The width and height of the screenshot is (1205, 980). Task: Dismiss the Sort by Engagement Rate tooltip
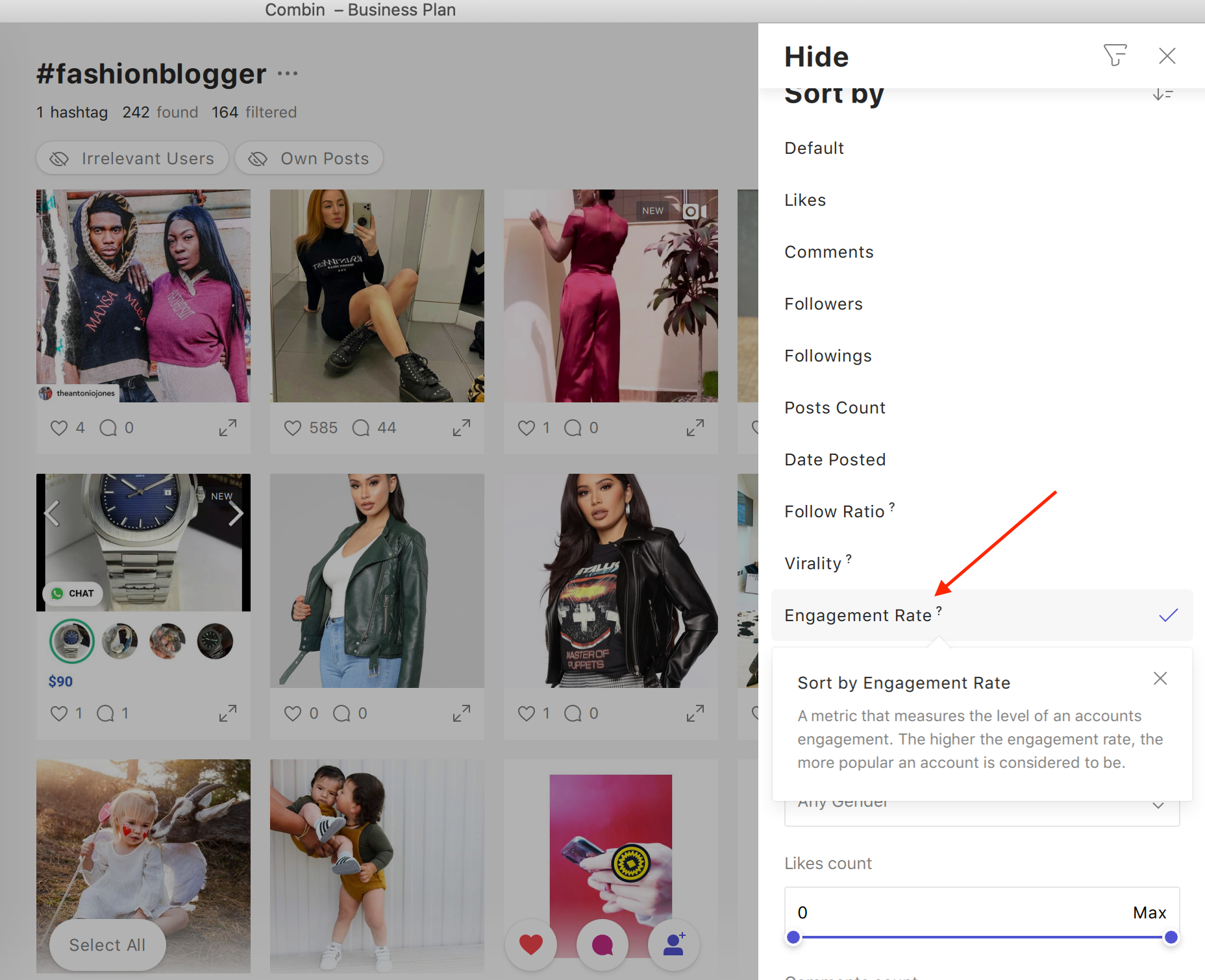[1160, 678]
